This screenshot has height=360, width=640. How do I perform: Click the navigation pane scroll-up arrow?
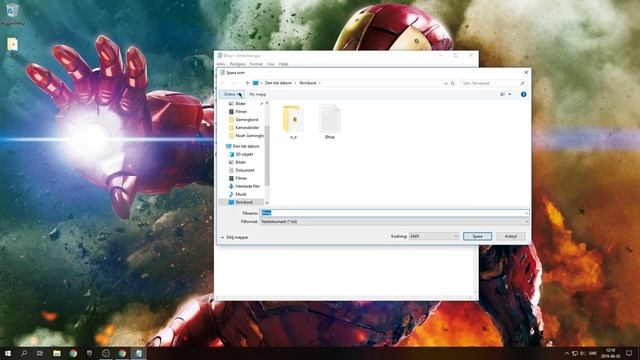coord(267,104)
